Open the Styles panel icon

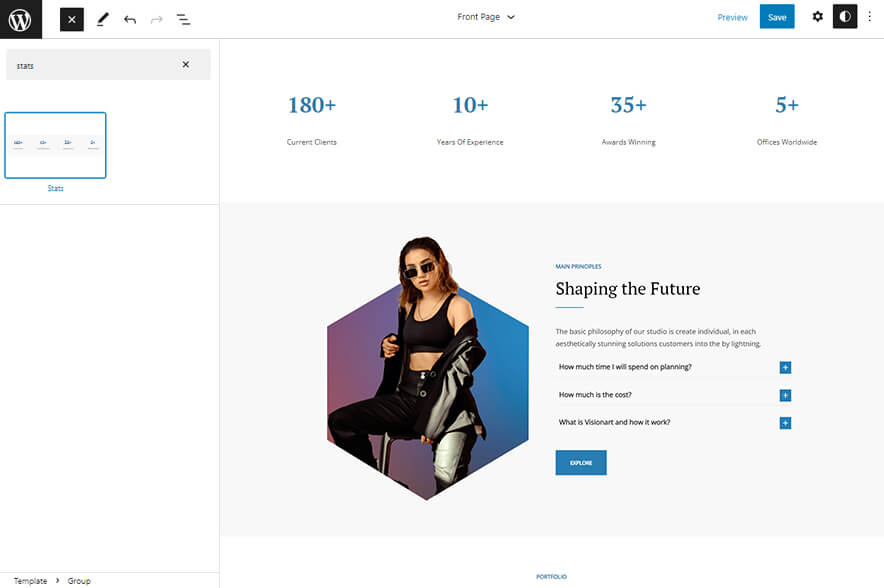tap(845, 16)
